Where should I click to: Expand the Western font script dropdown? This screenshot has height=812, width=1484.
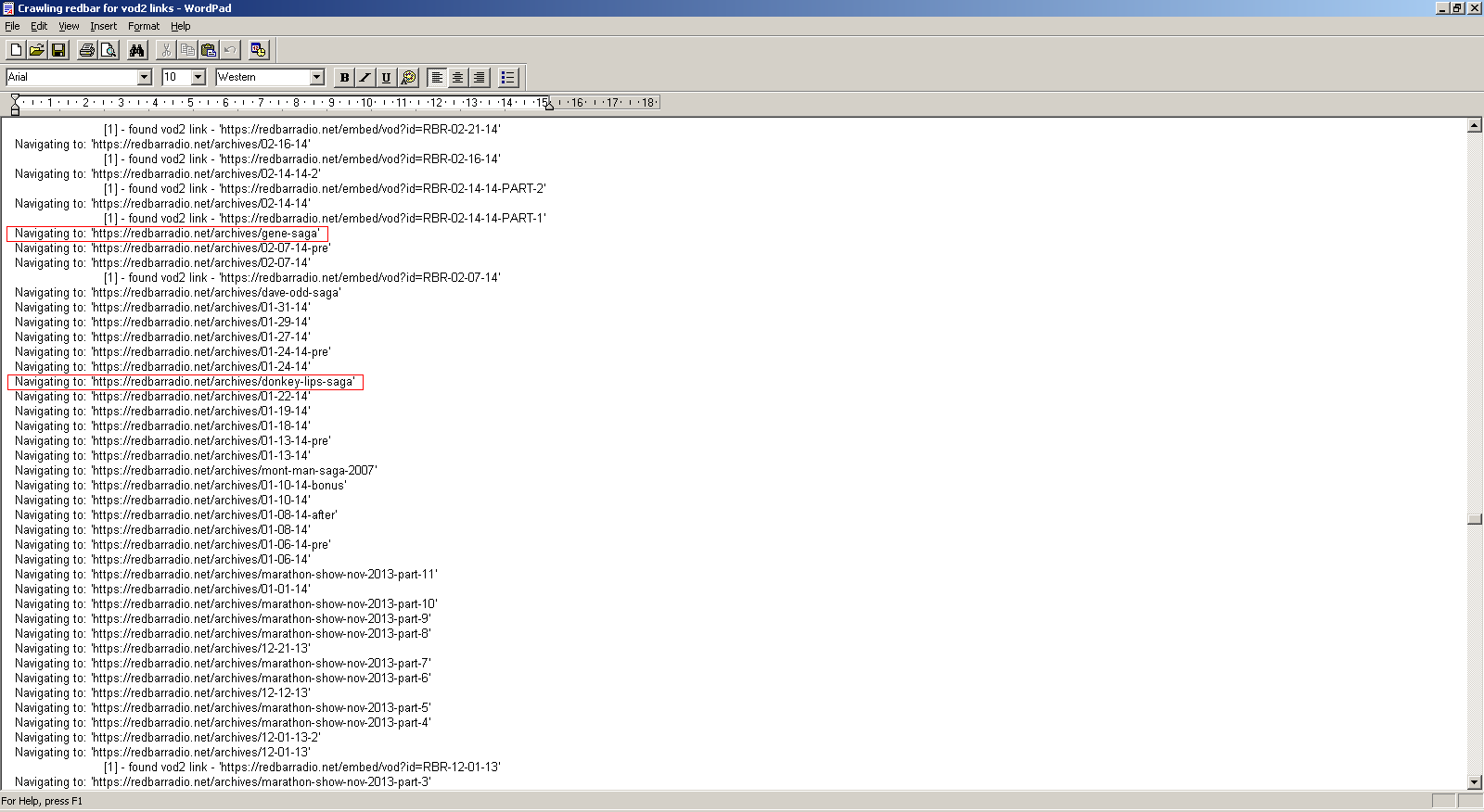[316, 77]
